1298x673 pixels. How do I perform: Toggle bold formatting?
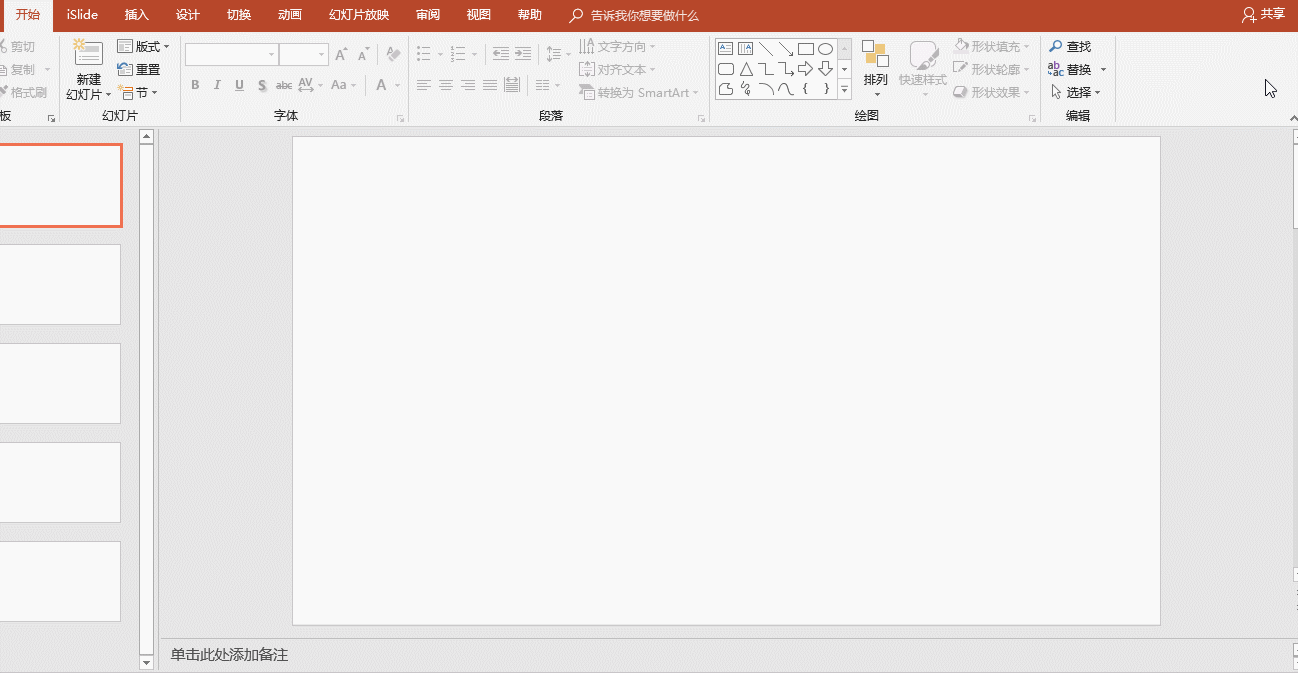(x=195, y=85)
